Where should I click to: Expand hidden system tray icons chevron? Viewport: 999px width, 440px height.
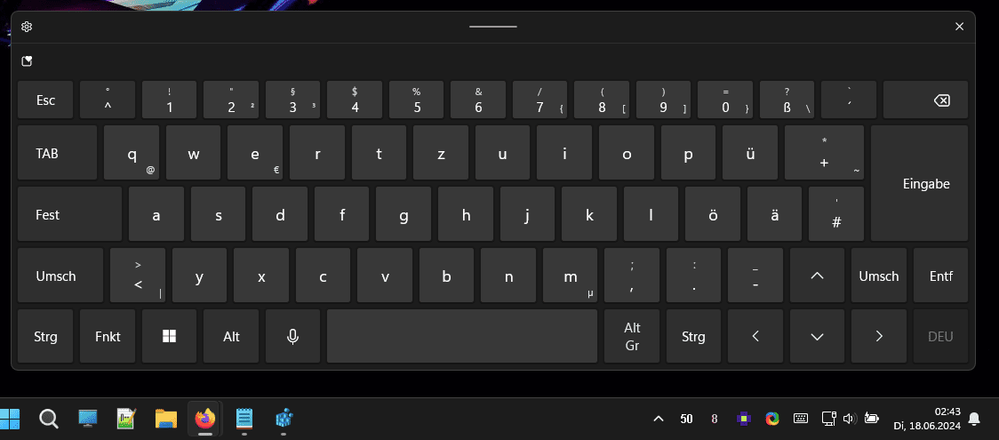[x=659, y=418]
